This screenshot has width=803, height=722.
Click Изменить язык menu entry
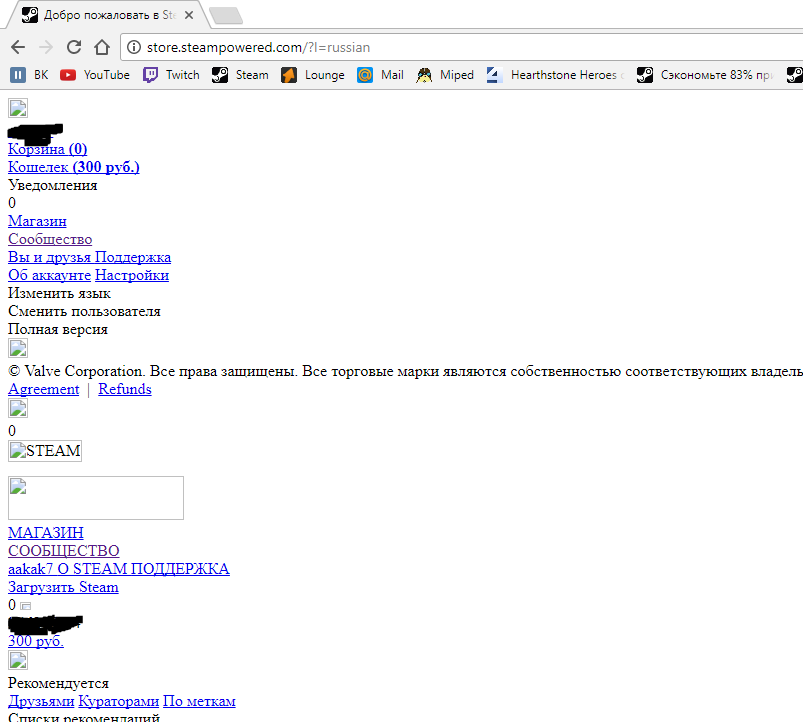point(59,293)
